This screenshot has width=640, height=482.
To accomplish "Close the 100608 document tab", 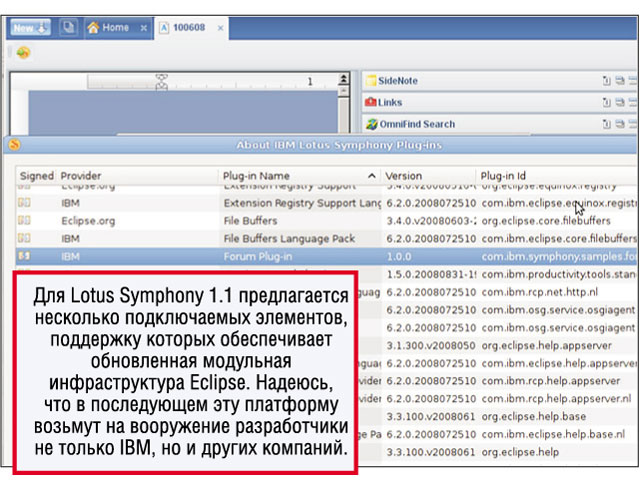I will pyautogui.click(x=220, y=28).
